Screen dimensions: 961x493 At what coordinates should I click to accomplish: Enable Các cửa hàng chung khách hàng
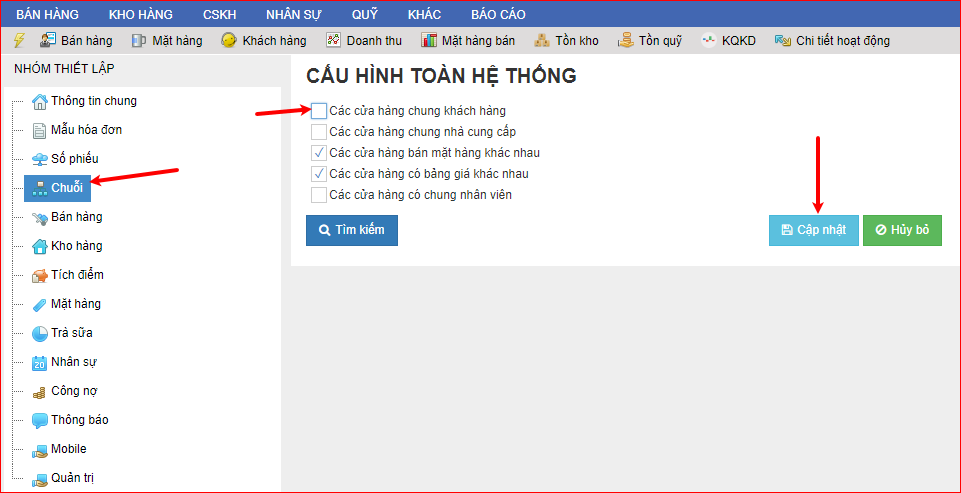pyautogui.click(x=319, y=111)
